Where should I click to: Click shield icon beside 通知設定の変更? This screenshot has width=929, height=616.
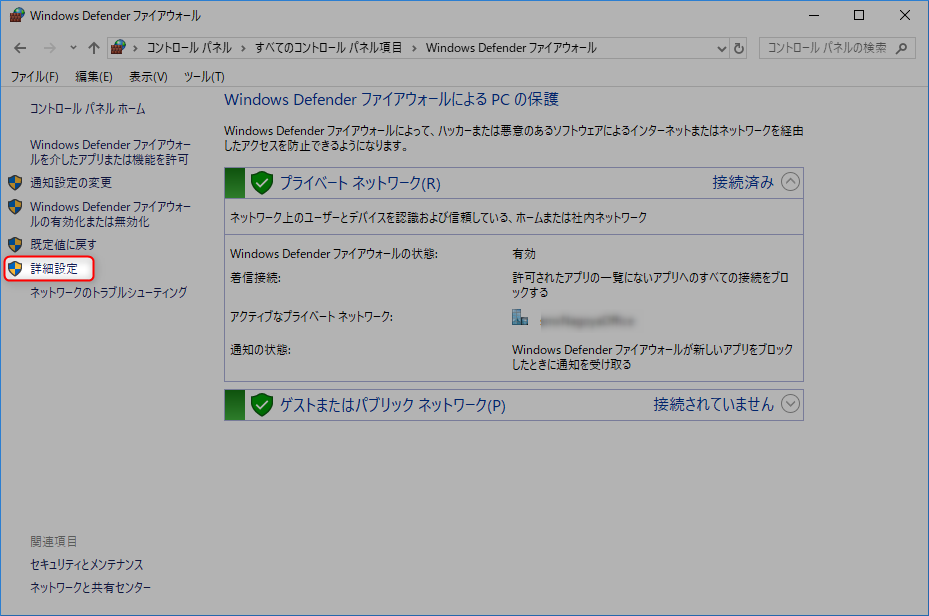[x=15, y=183]
